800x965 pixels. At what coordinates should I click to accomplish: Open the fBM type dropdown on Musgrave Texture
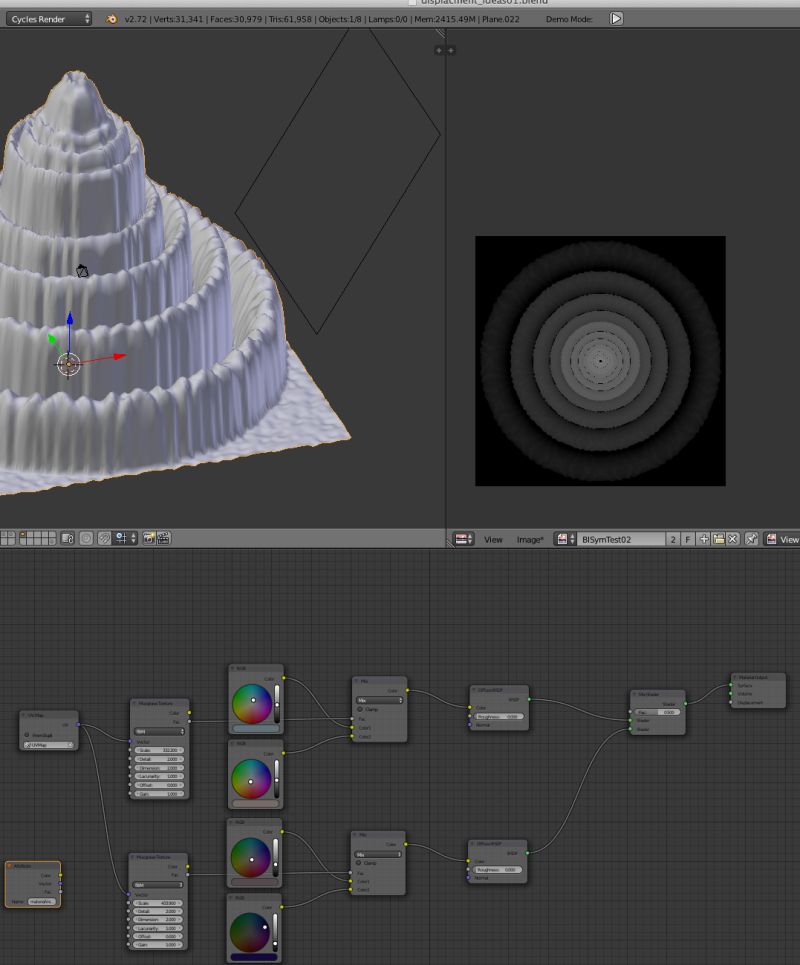click(158, 730)
